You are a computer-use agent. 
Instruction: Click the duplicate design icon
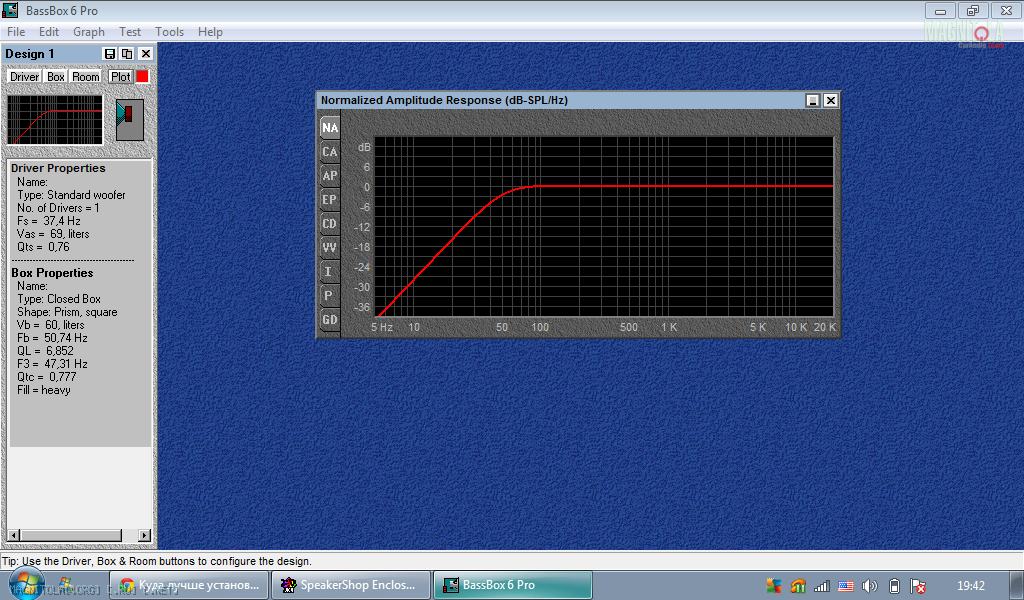tap(127, 54)
